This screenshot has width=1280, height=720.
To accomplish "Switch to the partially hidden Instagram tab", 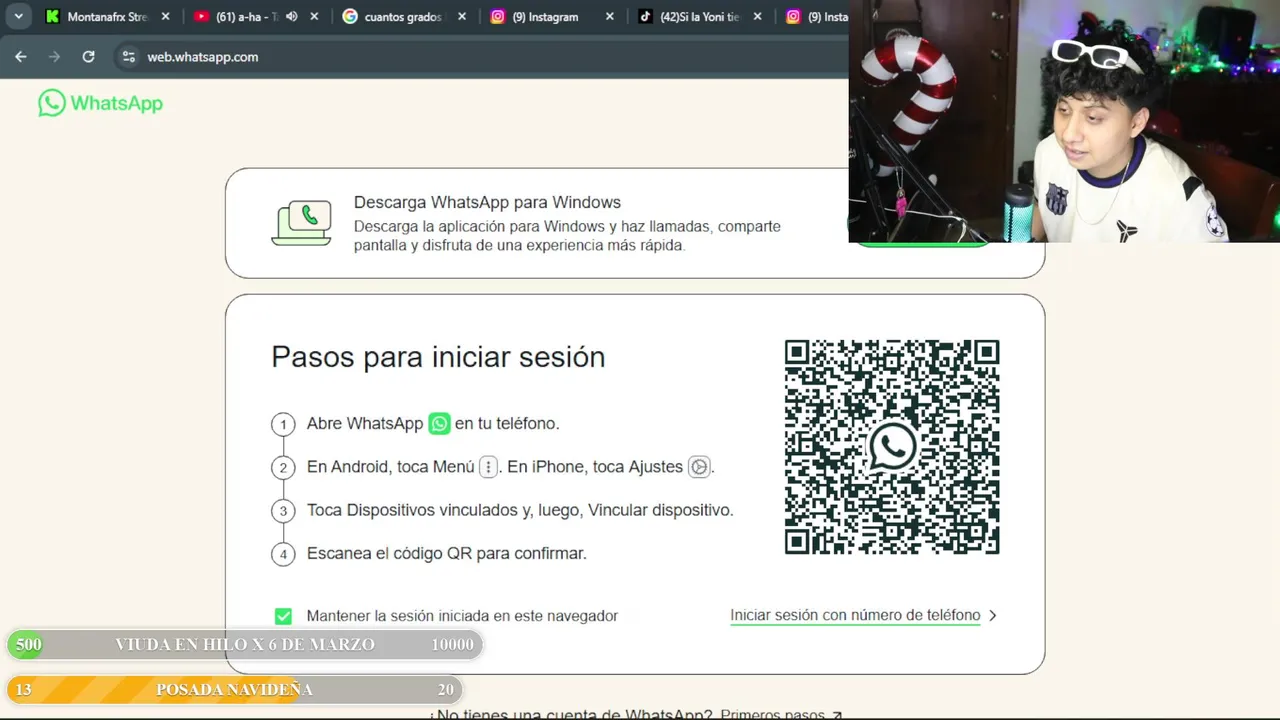I will 815,16.
